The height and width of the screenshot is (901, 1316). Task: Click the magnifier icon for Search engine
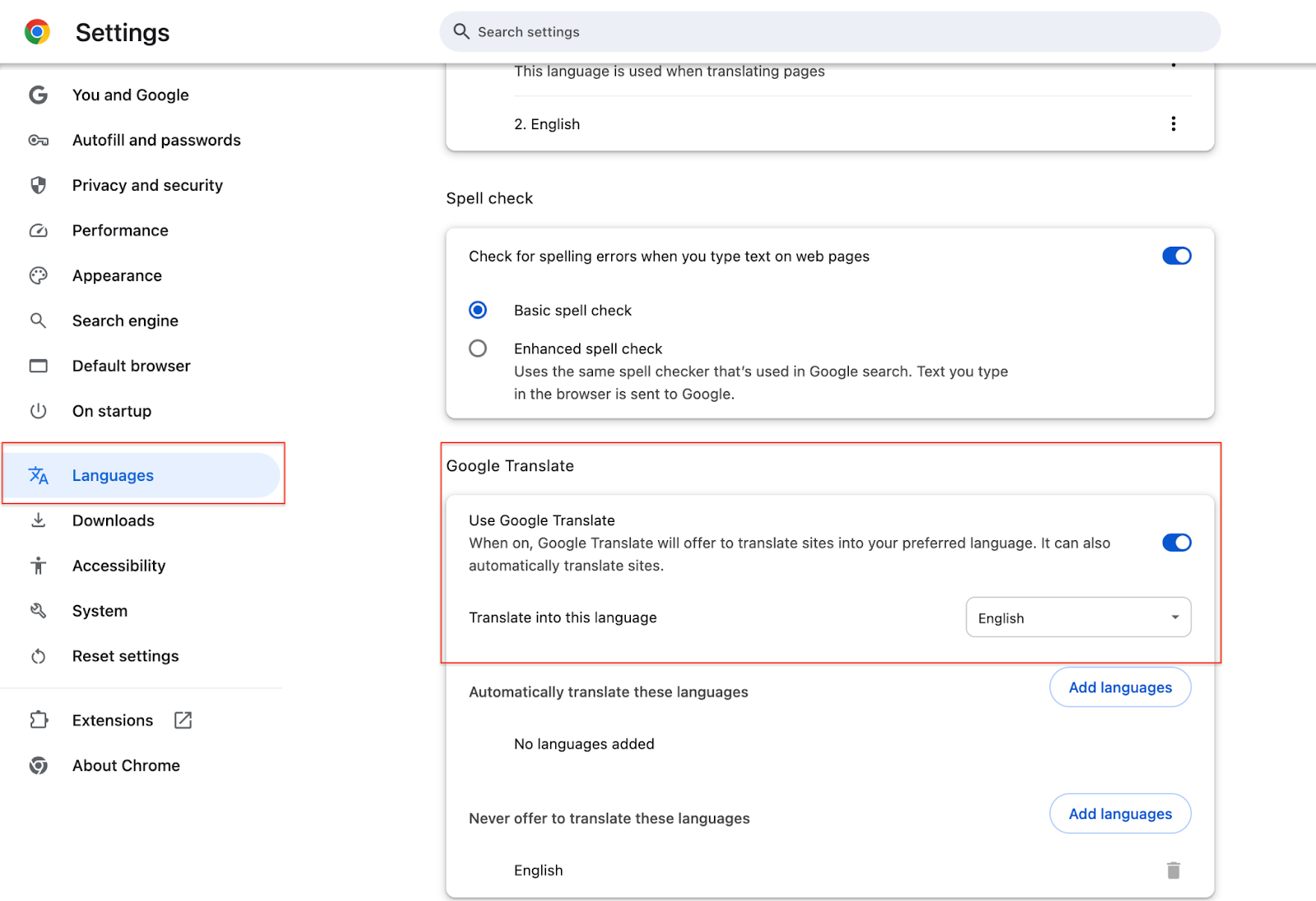point(38,321)
